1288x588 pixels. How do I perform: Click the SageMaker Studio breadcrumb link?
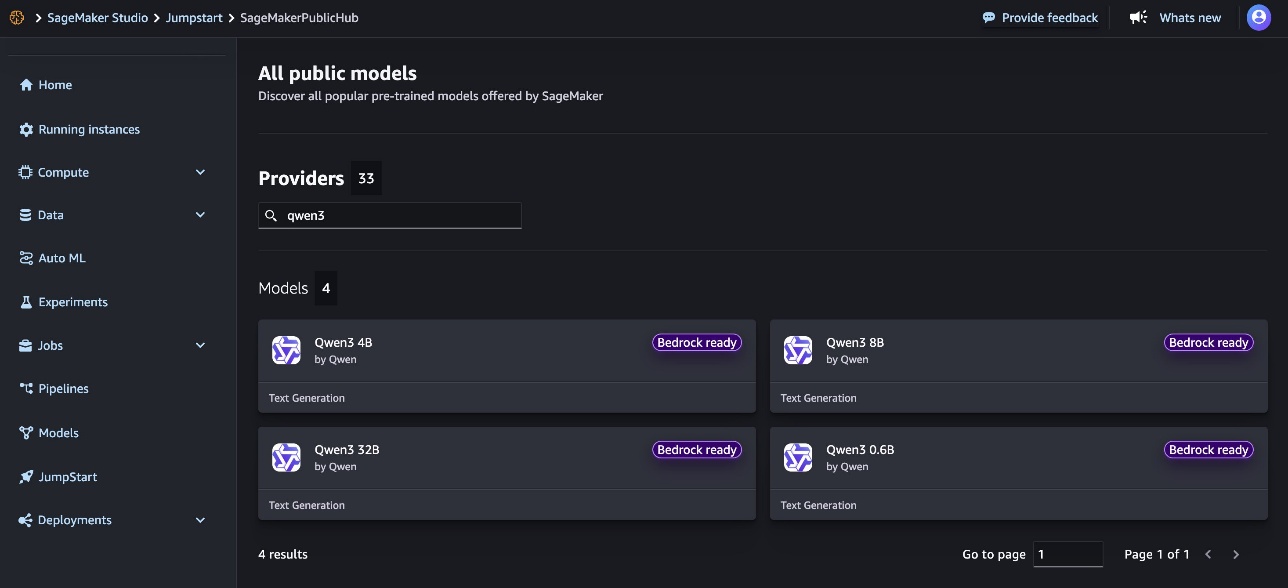point(98,18)
